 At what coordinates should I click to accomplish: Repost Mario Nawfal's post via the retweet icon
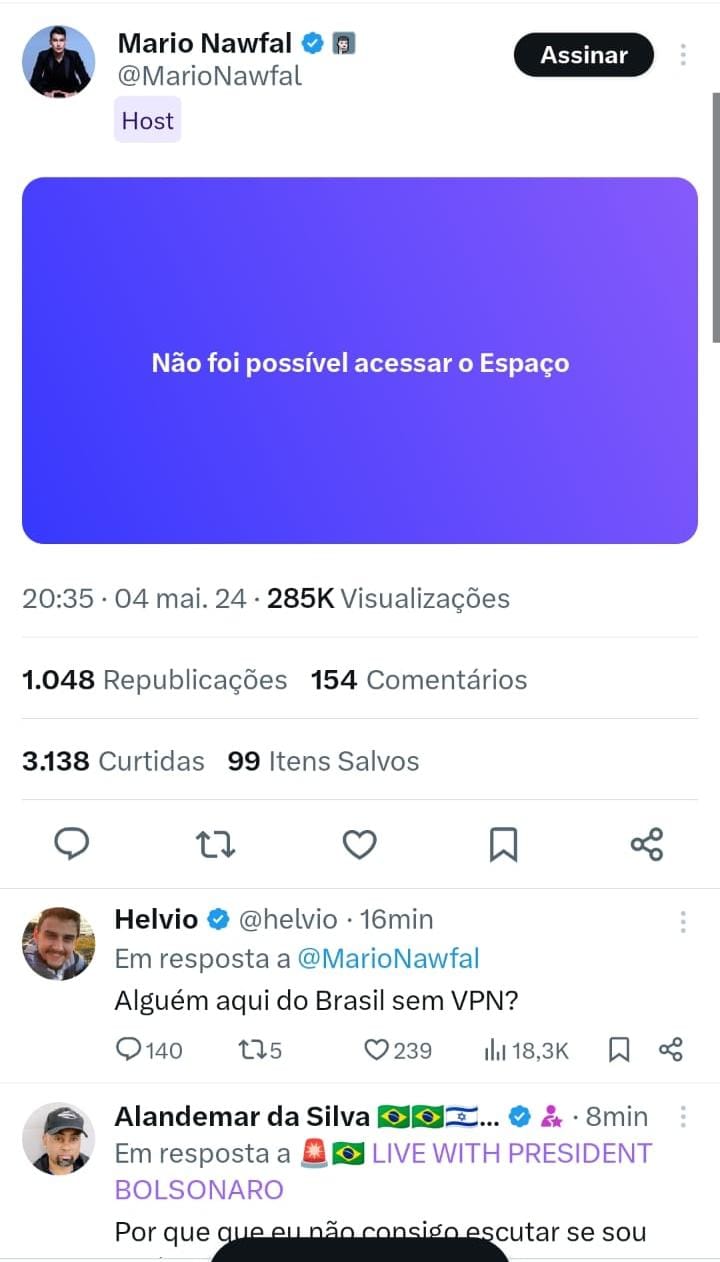tap(215, 845)
